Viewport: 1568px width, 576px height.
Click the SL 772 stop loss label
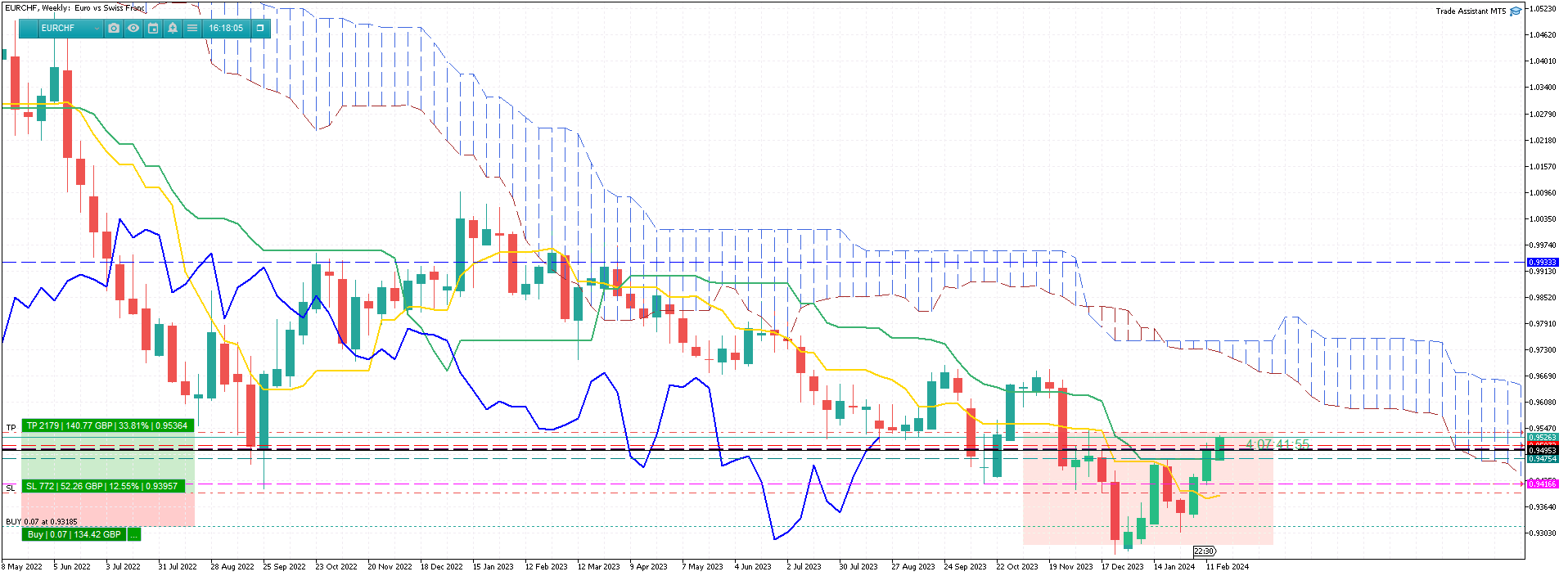point(102,486)
